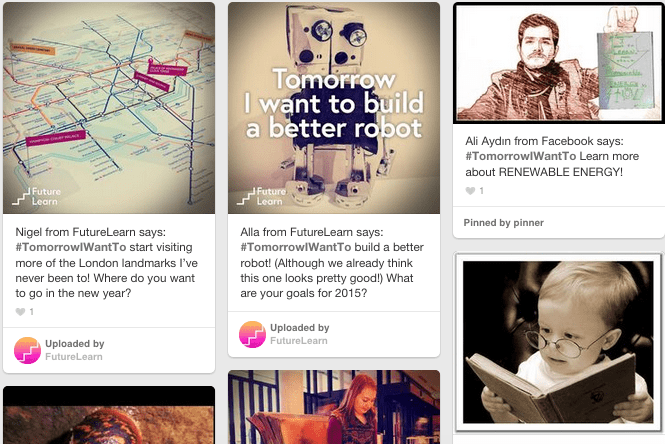This screenshot has height=444, width=665.
Task: Click FutureLearn avatar under London landmarks pin
Action: point(27,350)
